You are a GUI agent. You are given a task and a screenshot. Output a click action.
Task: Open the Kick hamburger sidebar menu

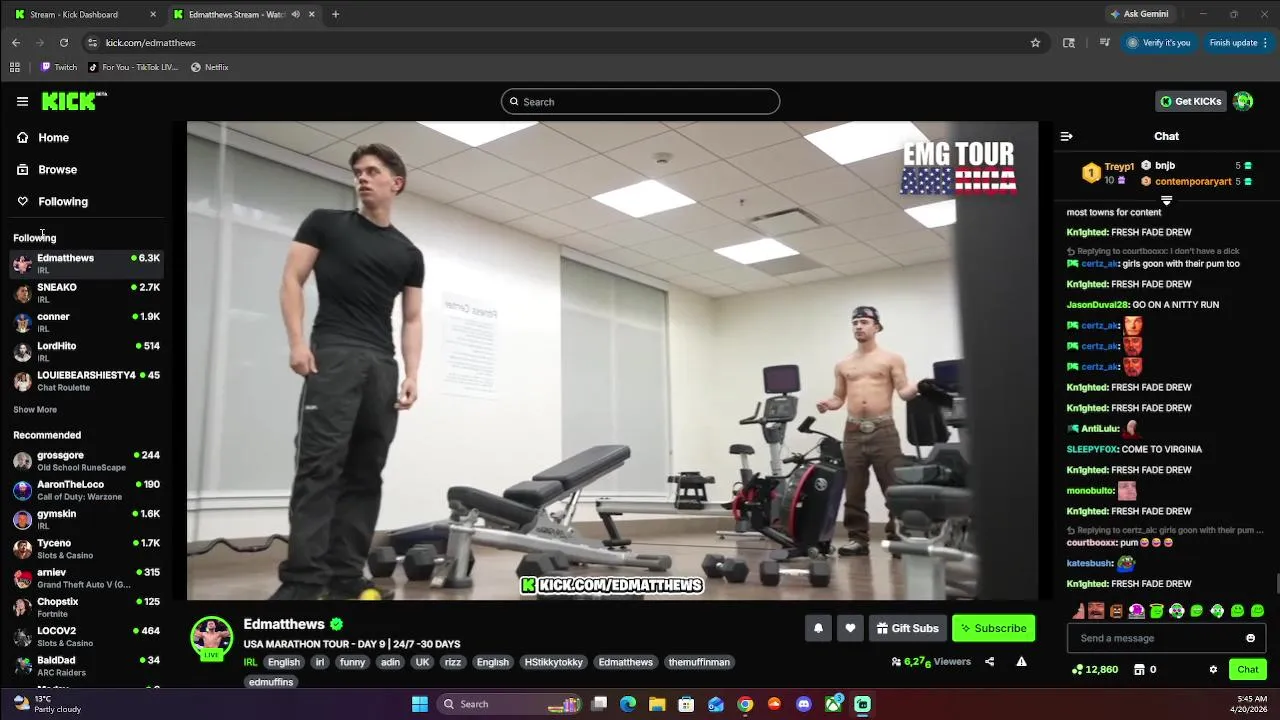click(x=22, y=101)
